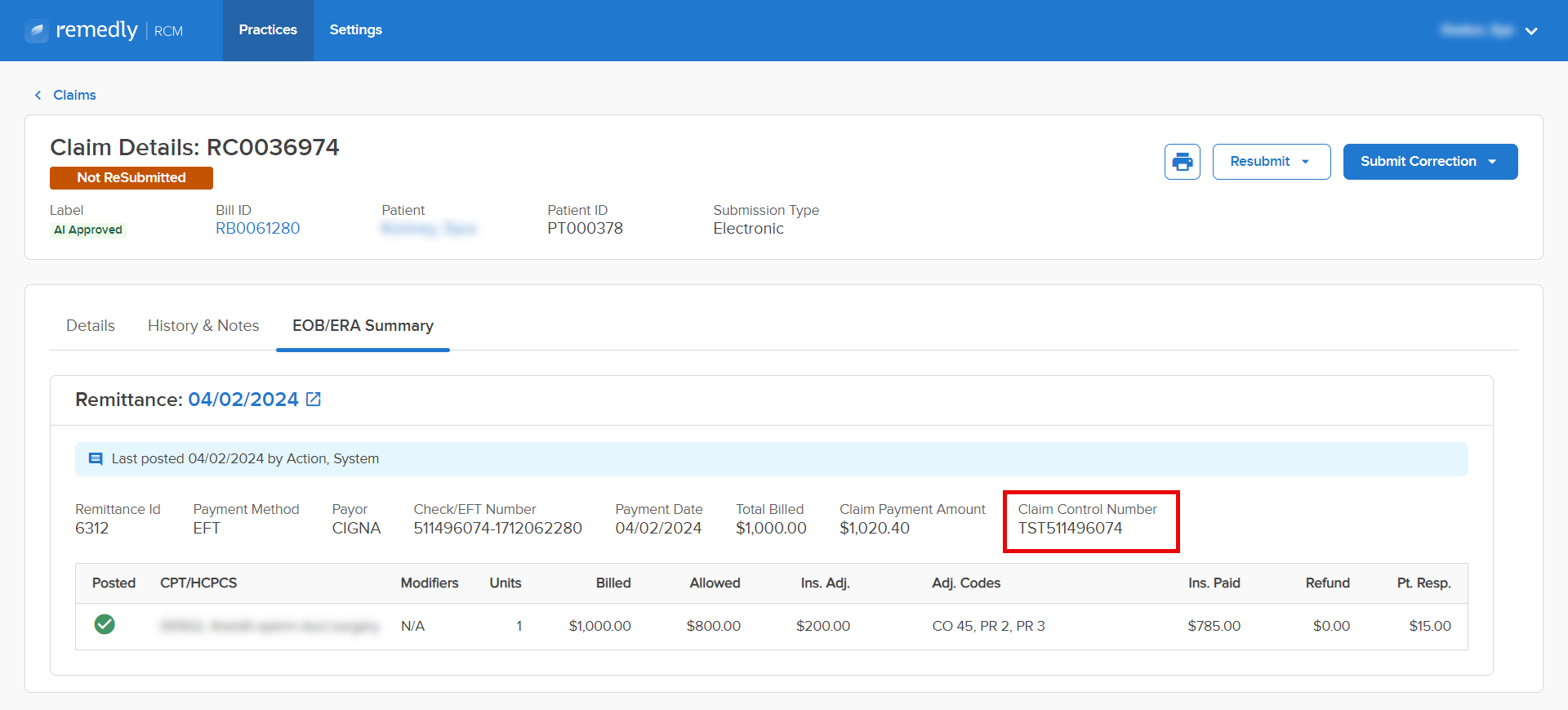Click the Not ReSubmitted status badge
Image resolution: width=1568 pixels, height=710 pixels.
(131, 178)
